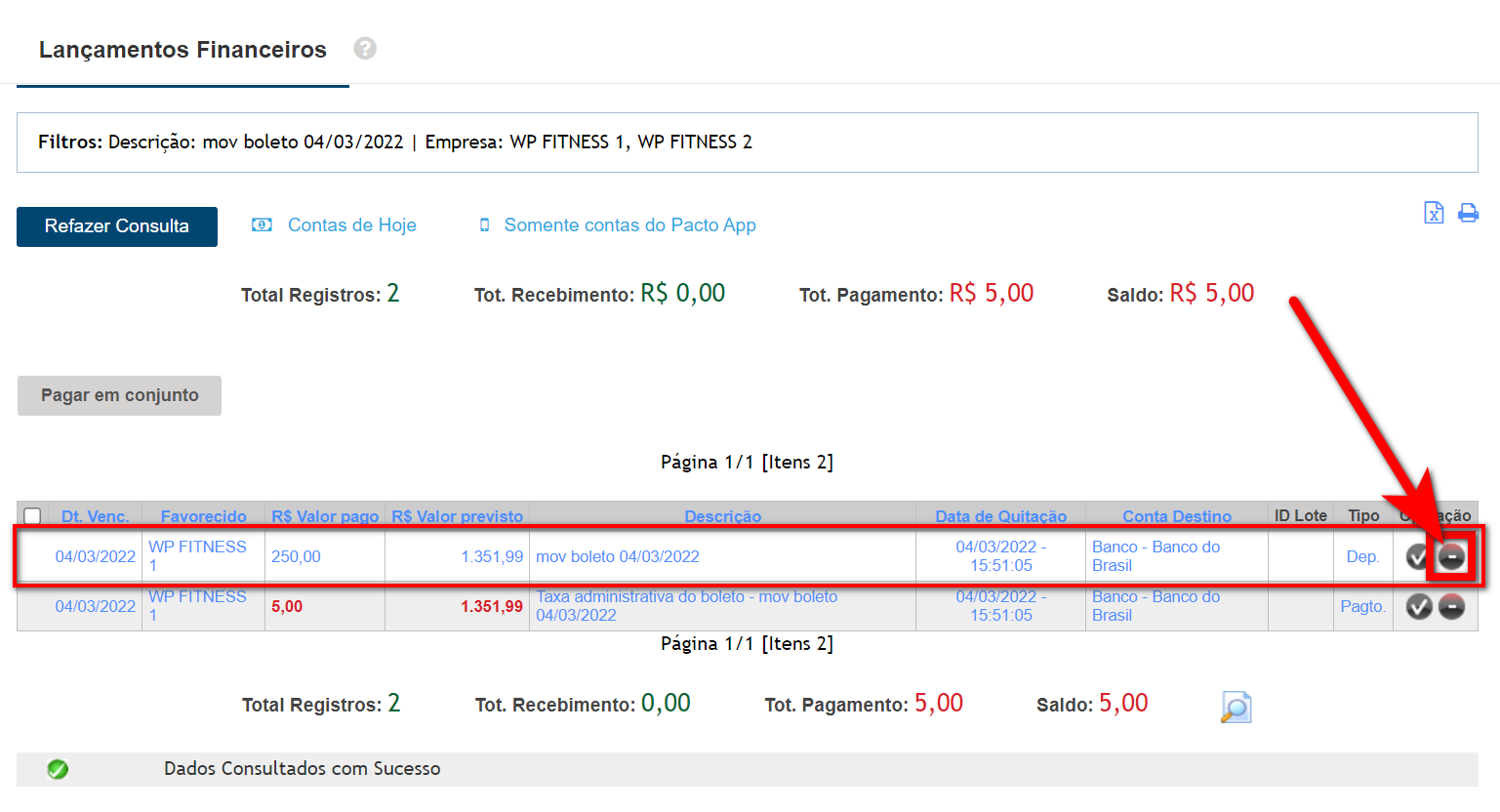
Task: Click the minus icon on mov boleto row
Action: coord(1452,557)
